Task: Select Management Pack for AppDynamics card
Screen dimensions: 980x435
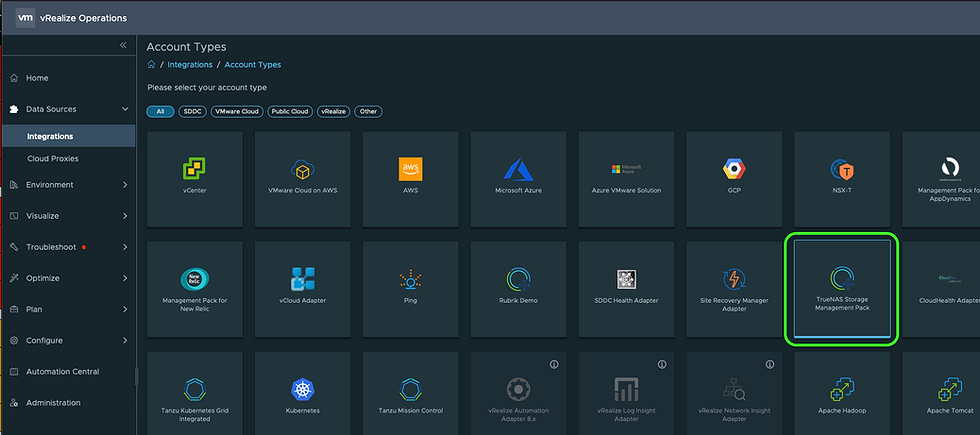Action: click(x=941, y=179)
